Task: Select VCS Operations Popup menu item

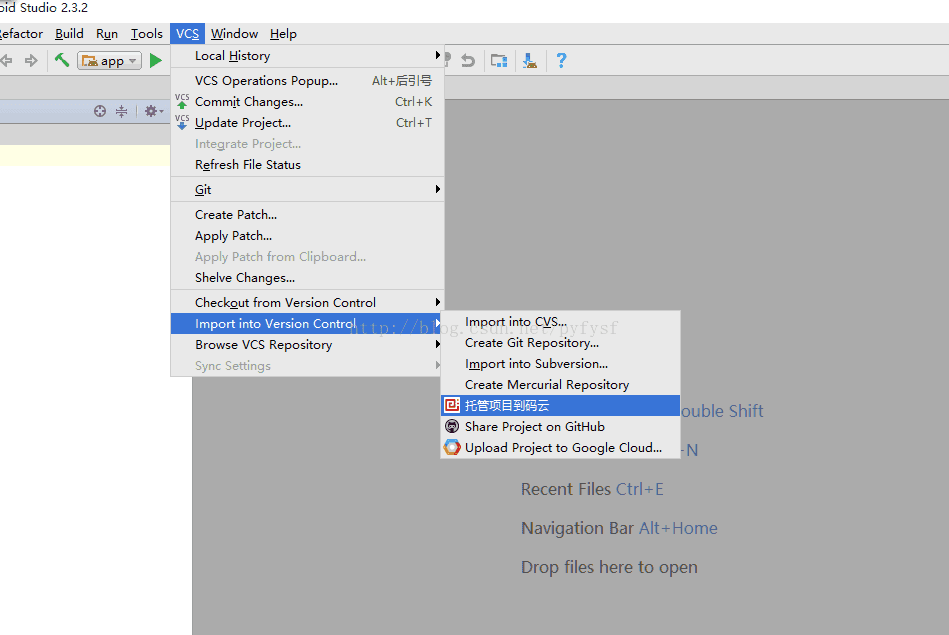Action: (x=307, y=81)
